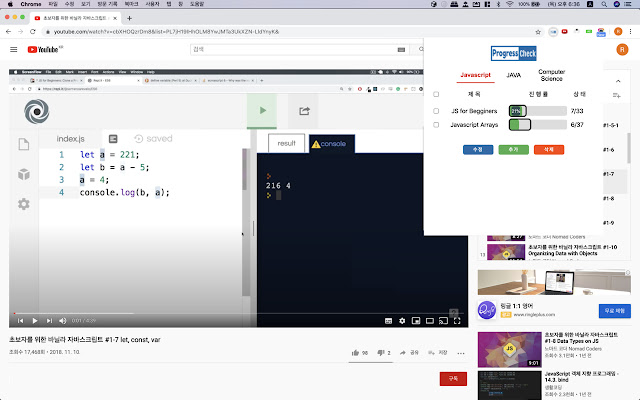Enter fullscreen video mode
The image size is (640, 400).
tap(458, 320)
